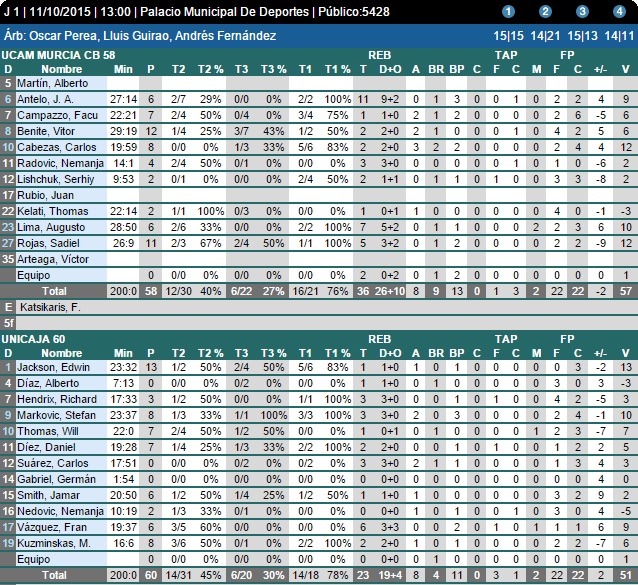Click Gabriel, Germán name
Viewport: 638px width, 585px height.
point(56,479)
